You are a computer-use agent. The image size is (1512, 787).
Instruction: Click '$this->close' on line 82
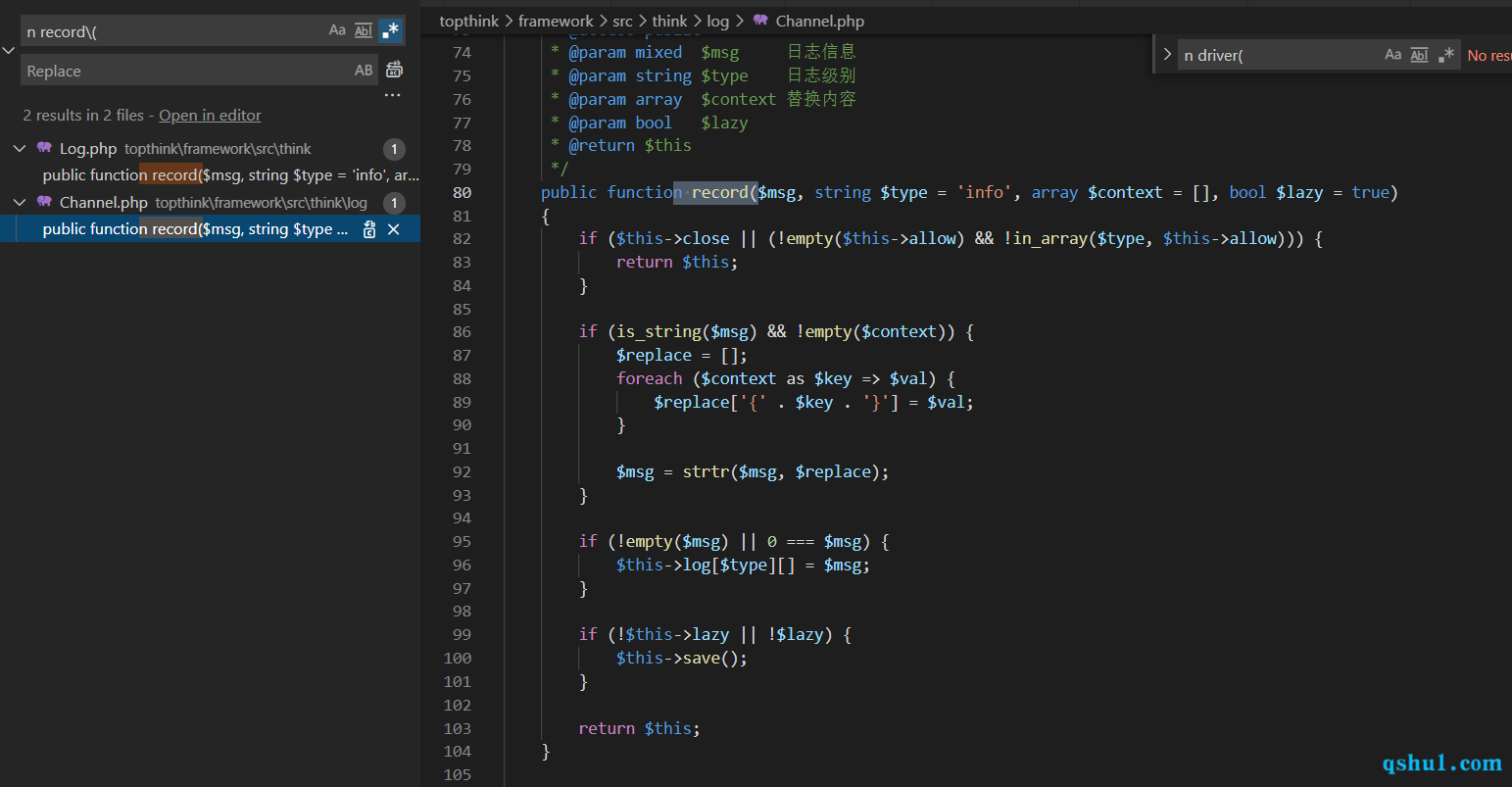672,238
